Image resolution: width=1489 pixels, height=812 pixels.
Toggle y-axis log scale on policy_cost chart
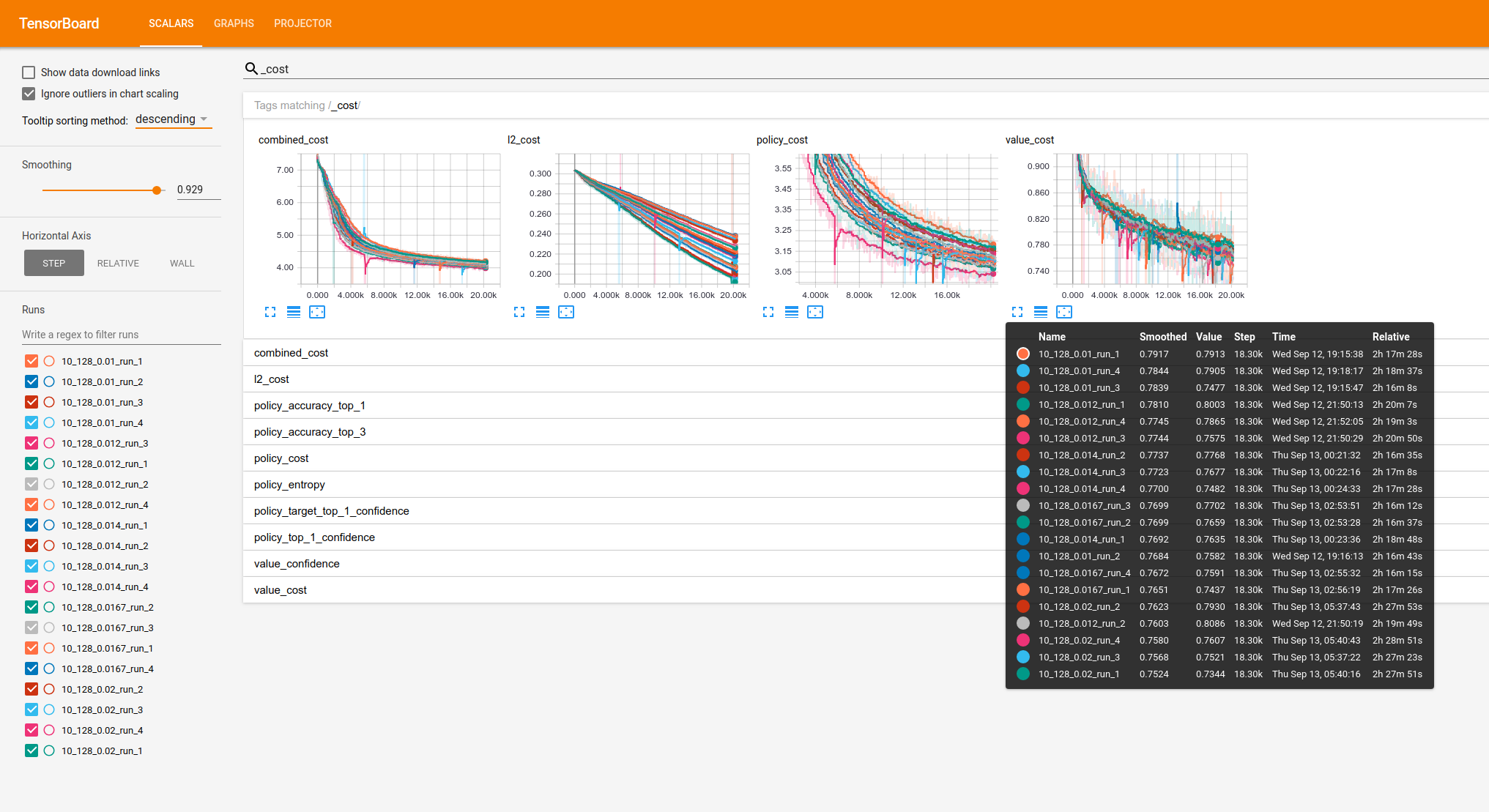pos(792,312)
